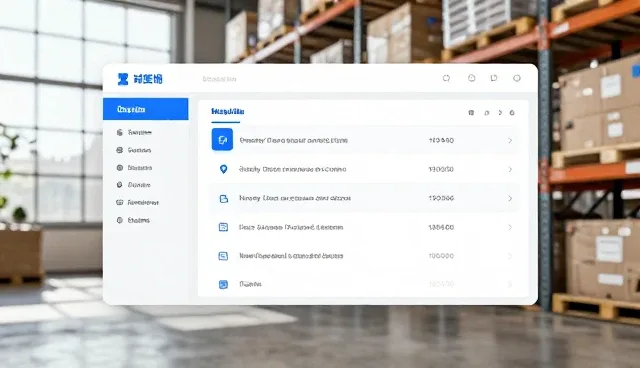Open the fifth sidebar item below the blue one
The width and height of the screenshot is (640, 368).
pyautogui.click(x=138, y=202)
